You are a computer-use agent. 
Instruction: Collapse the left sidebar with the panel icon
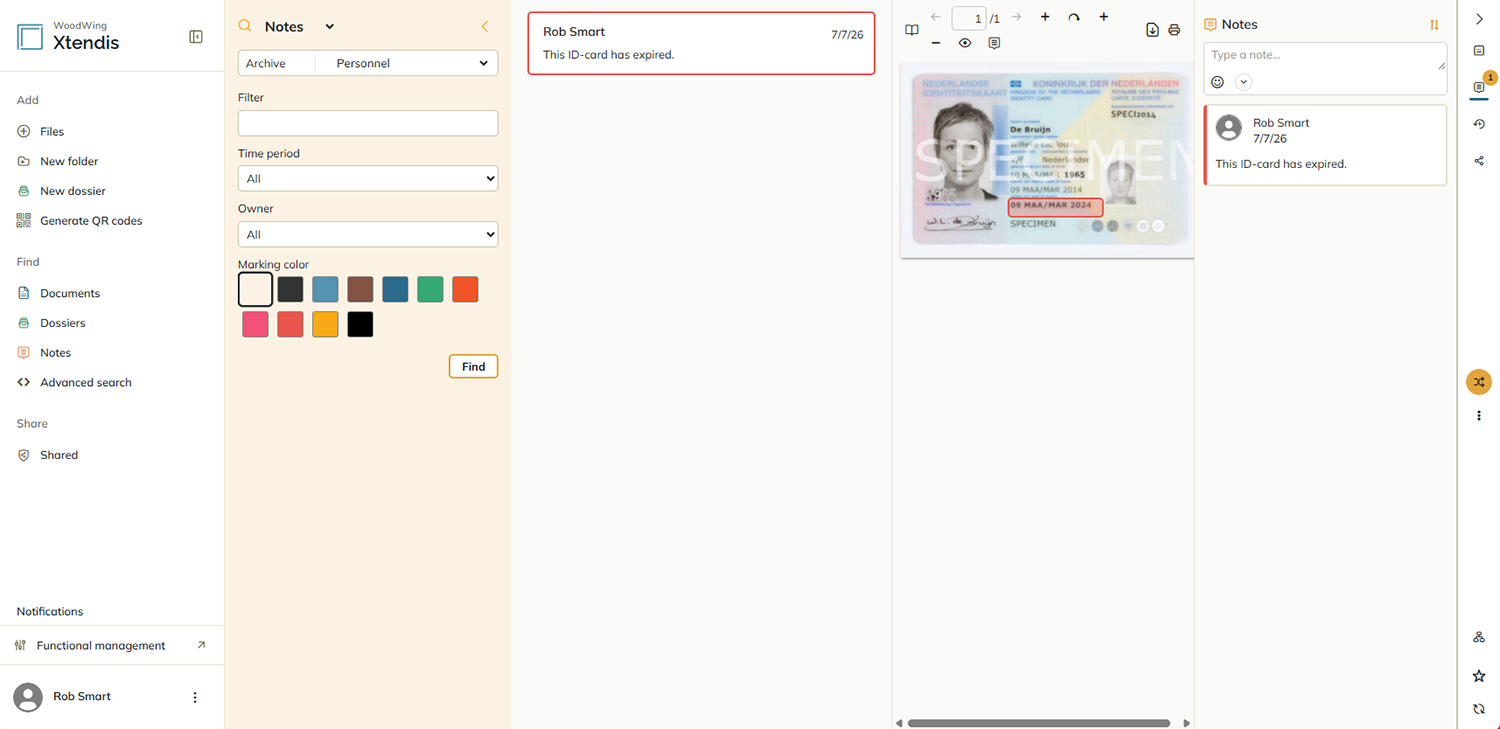point(196,37)
